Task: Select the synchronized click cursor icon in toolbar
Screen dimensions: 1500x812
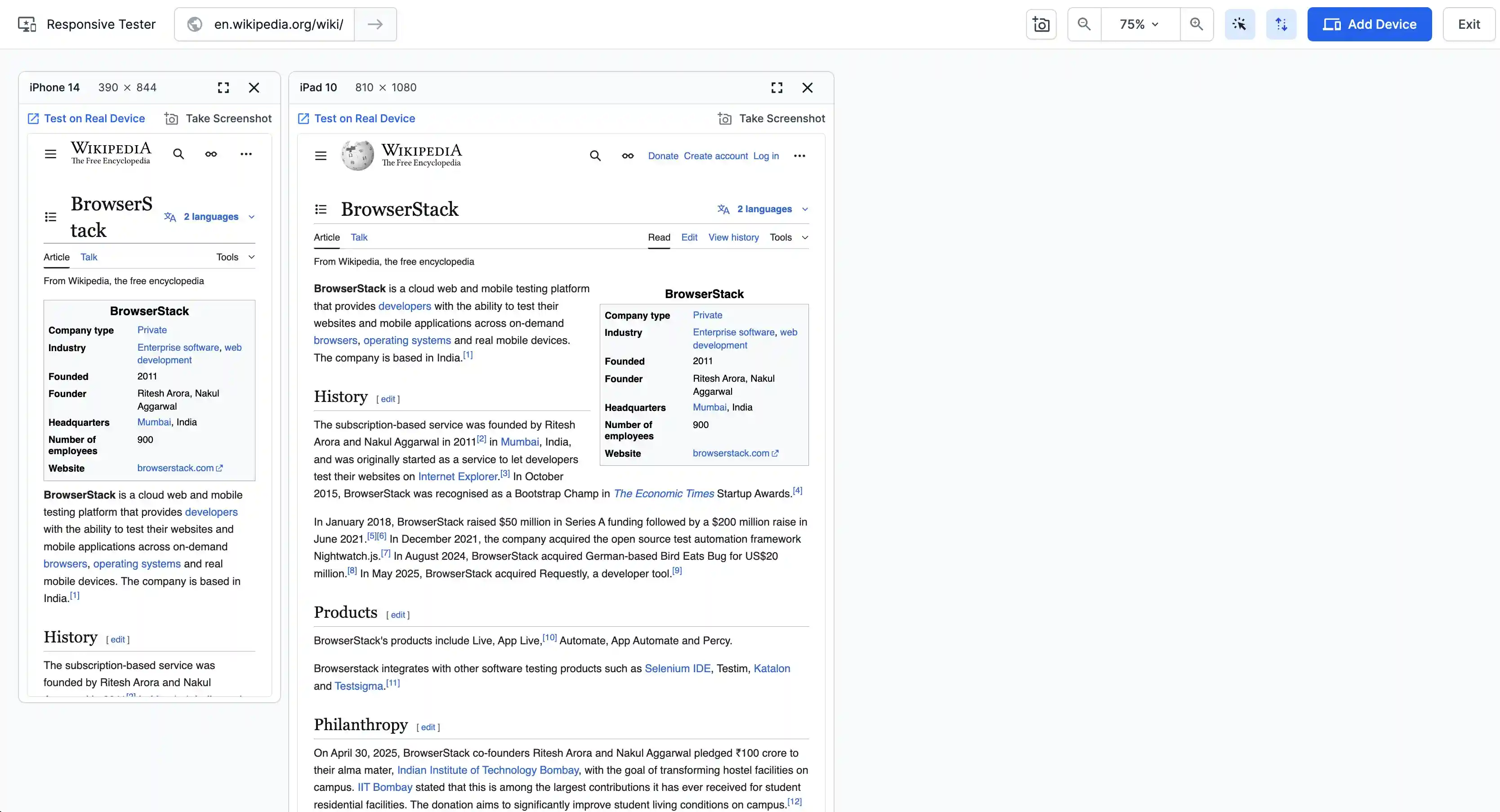Action: point(1240,24)
